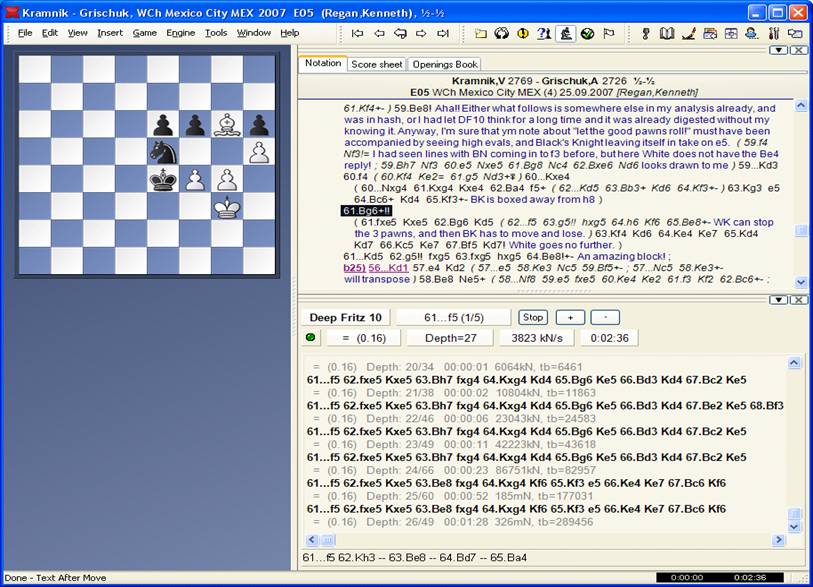Screen dimensions: 813x587
Task: Click the green checkmark toolbar icon
Action: pos(587,33)
